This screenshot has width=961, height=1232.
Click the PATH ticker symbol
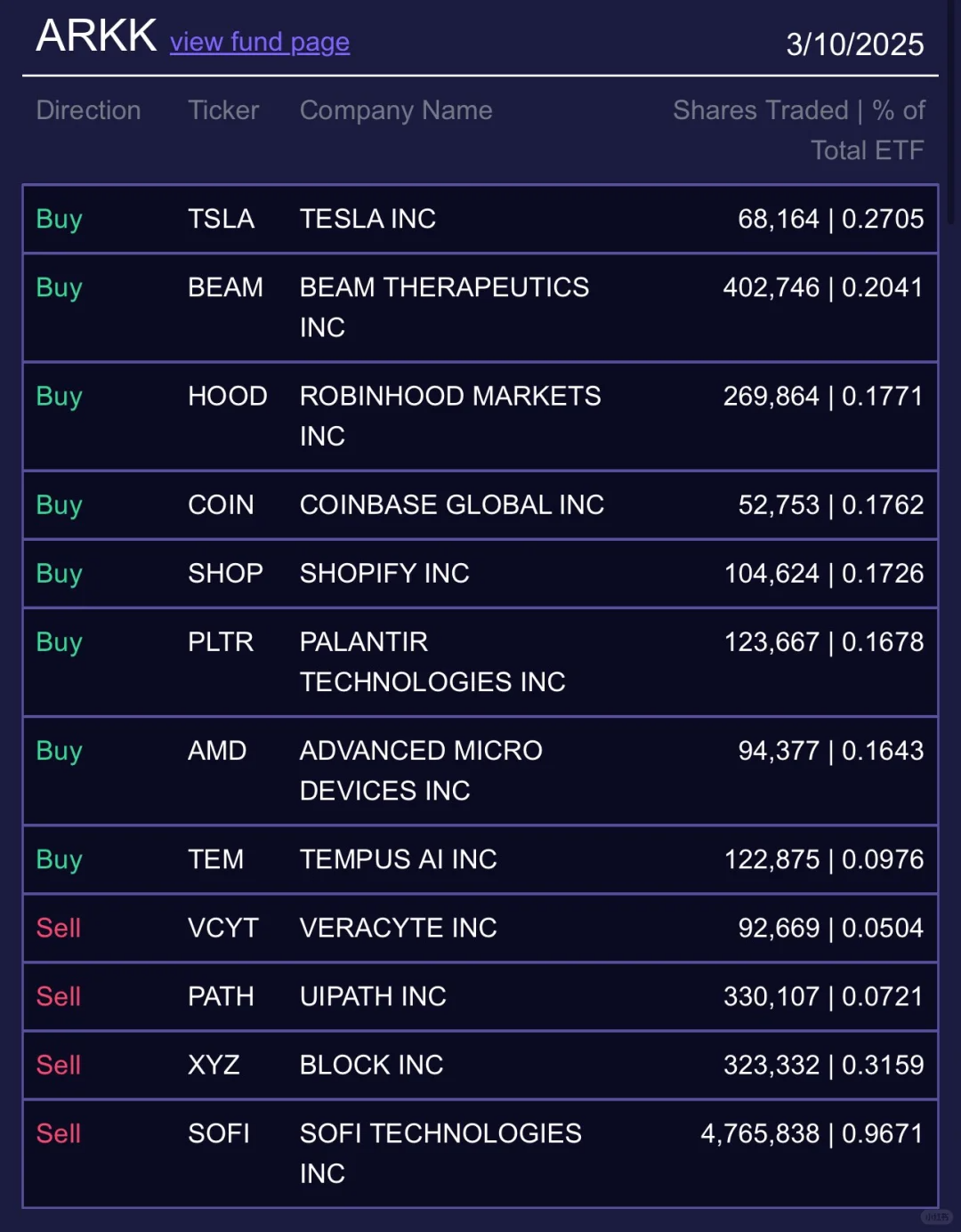click(x=221, y=996)
